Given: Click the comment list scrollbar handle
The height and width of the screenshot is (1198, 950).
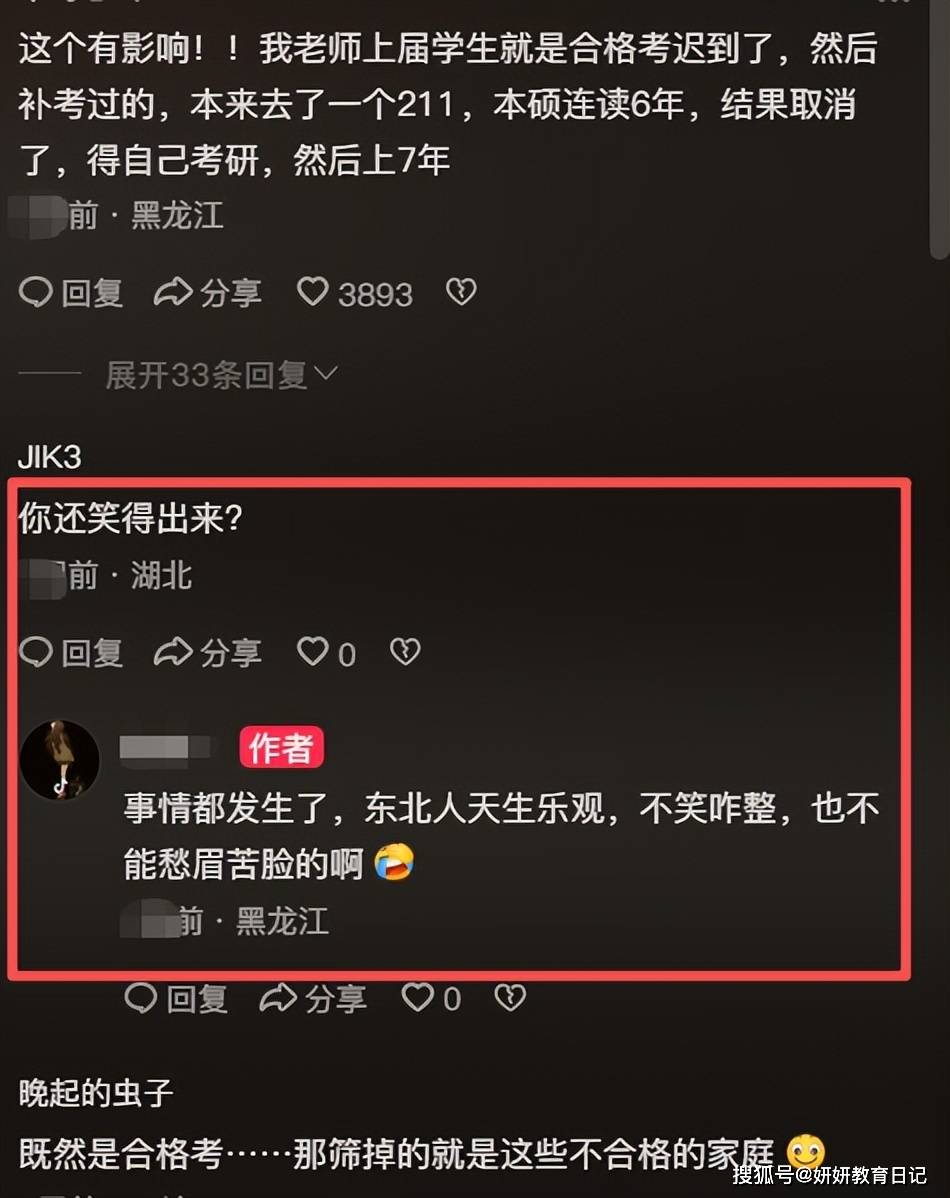Looking at the screenshot, I should click(x=939, y=130).
